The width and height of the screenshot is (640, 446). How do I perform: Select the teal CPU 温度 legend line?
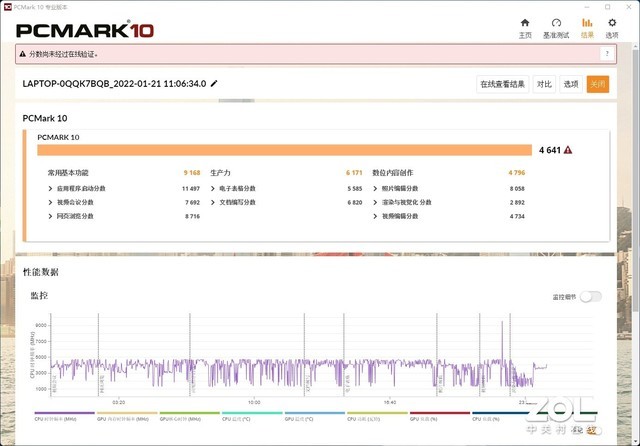click(252, 413)
